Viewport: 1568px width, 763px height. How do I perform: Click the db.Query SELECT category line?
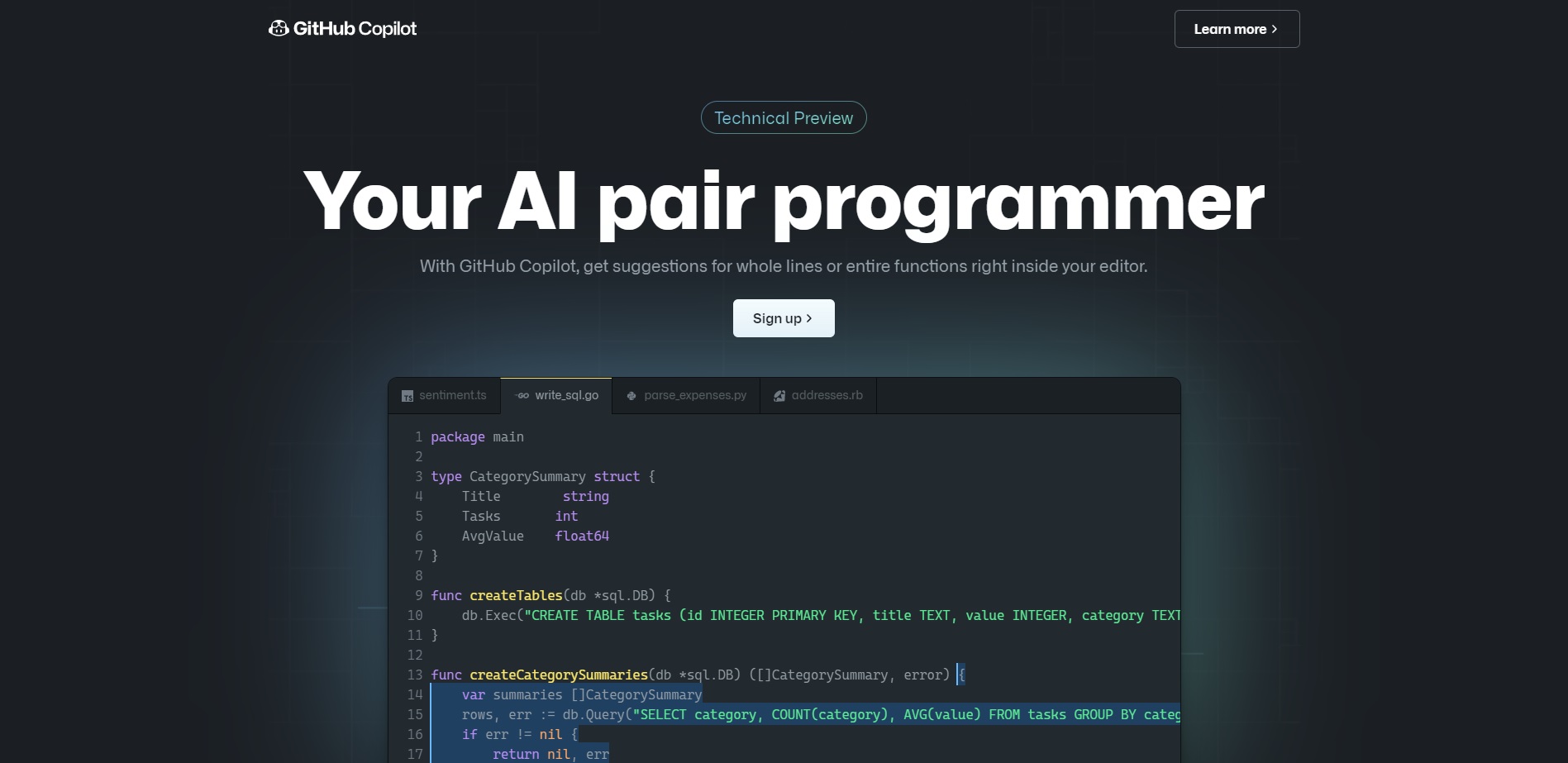tap(821, 715)
